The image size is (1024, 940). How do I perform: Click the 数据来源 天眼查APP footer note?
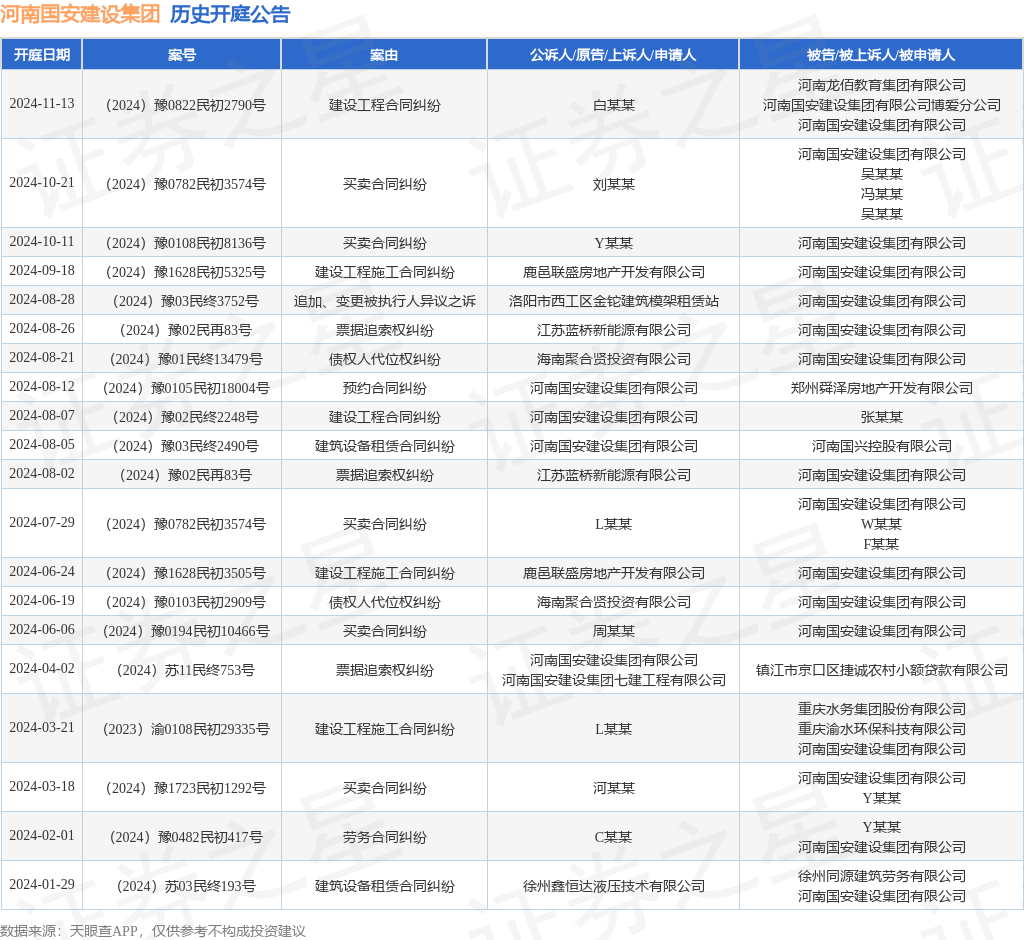153,931
